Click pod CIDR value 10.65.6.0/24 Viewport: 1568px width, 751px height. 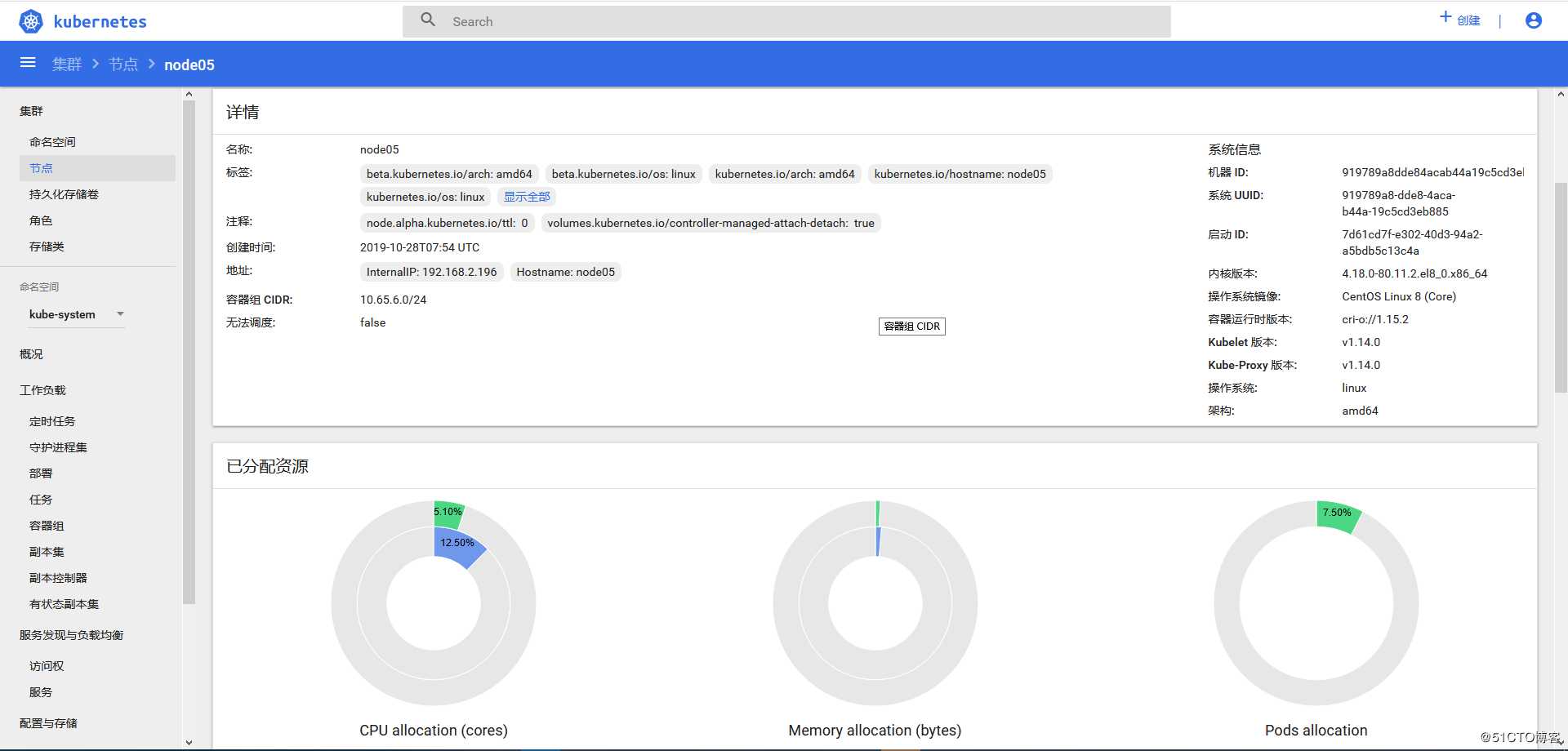coord(393,300)
